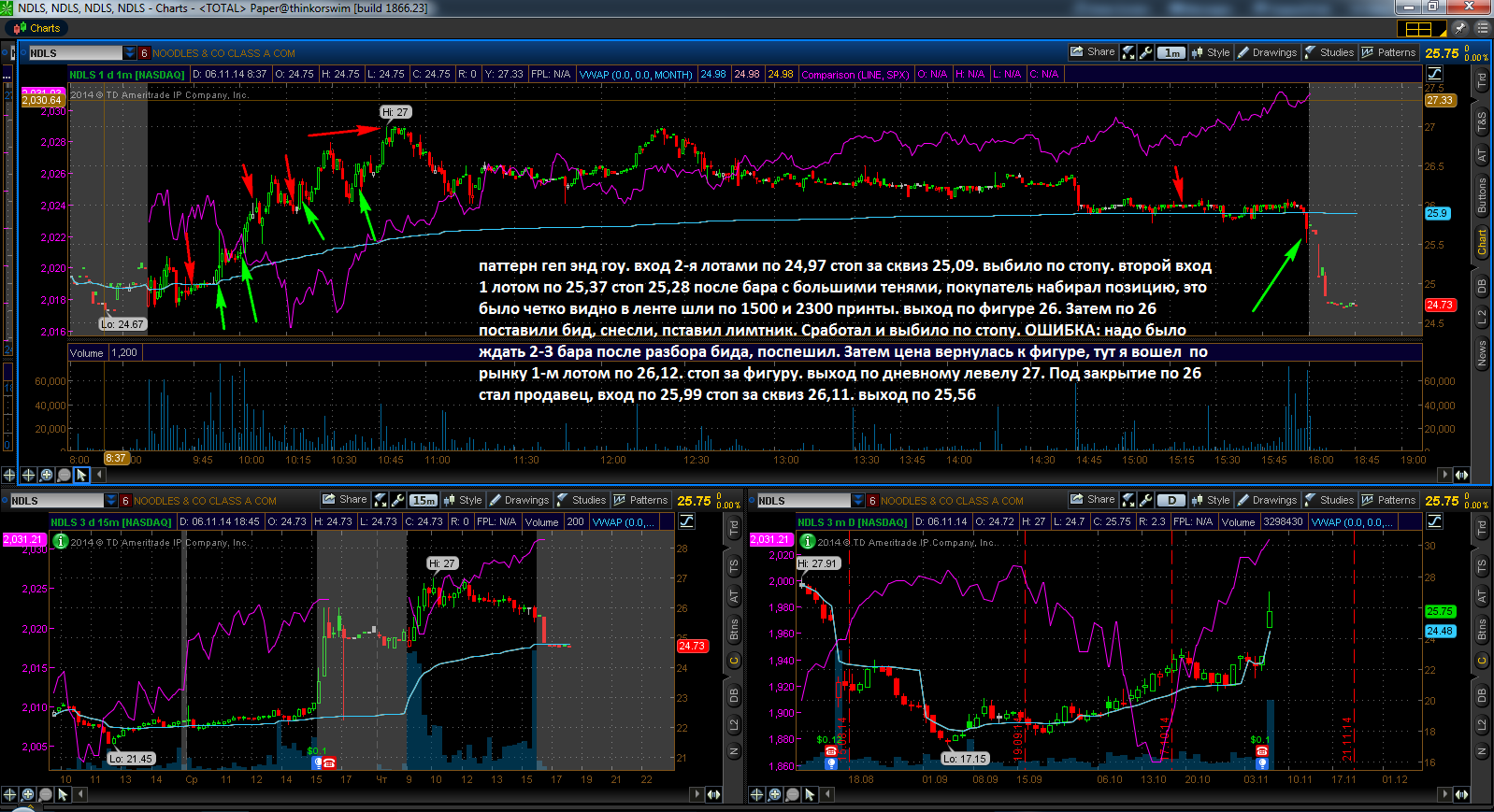This screenshot has height=812, width=1494.
Task: Click Share in the top 1m chart
Action: coord(1093,52)
